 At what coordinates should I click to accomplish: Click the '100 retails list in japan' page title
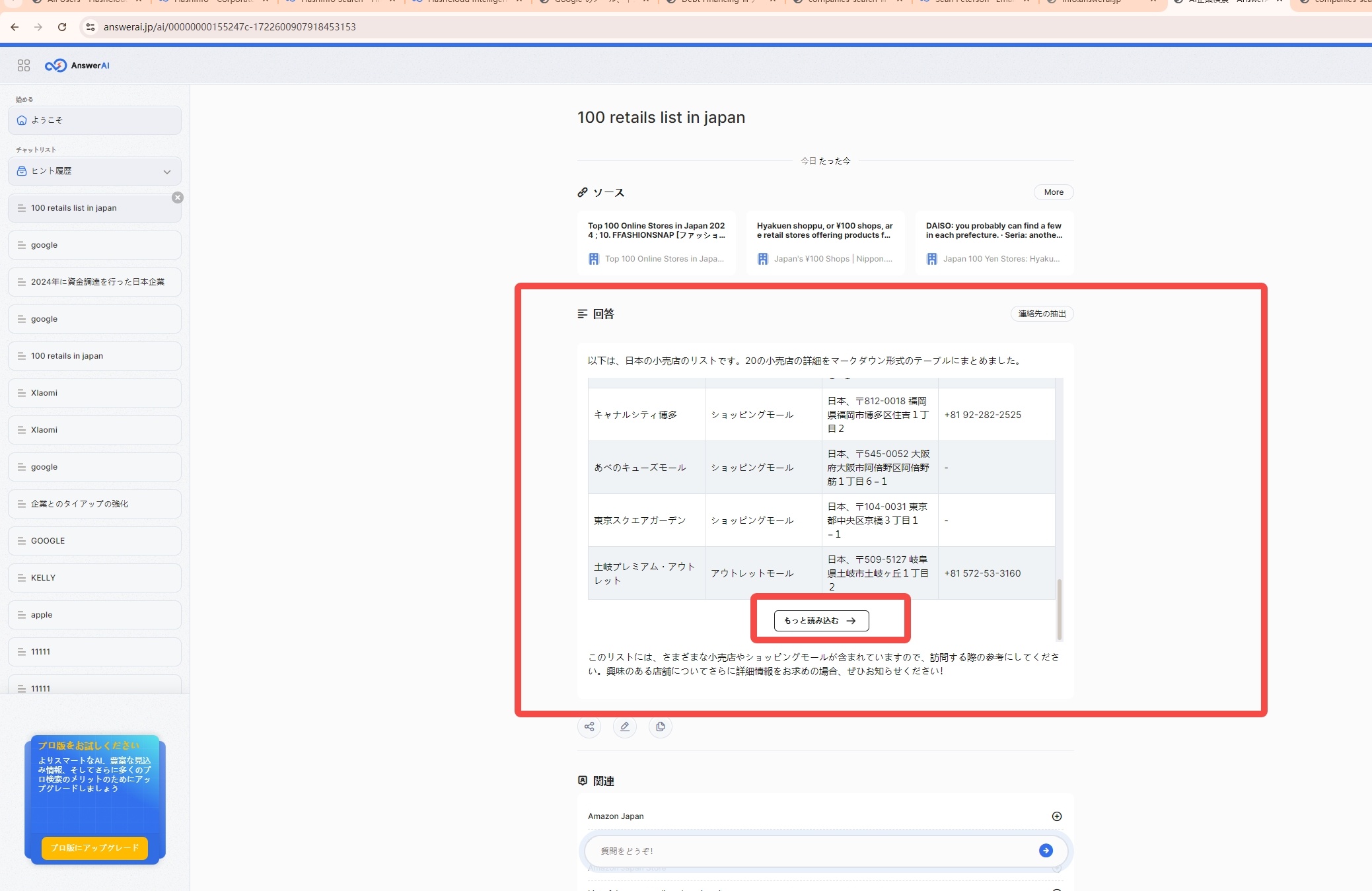pos(661,118)
